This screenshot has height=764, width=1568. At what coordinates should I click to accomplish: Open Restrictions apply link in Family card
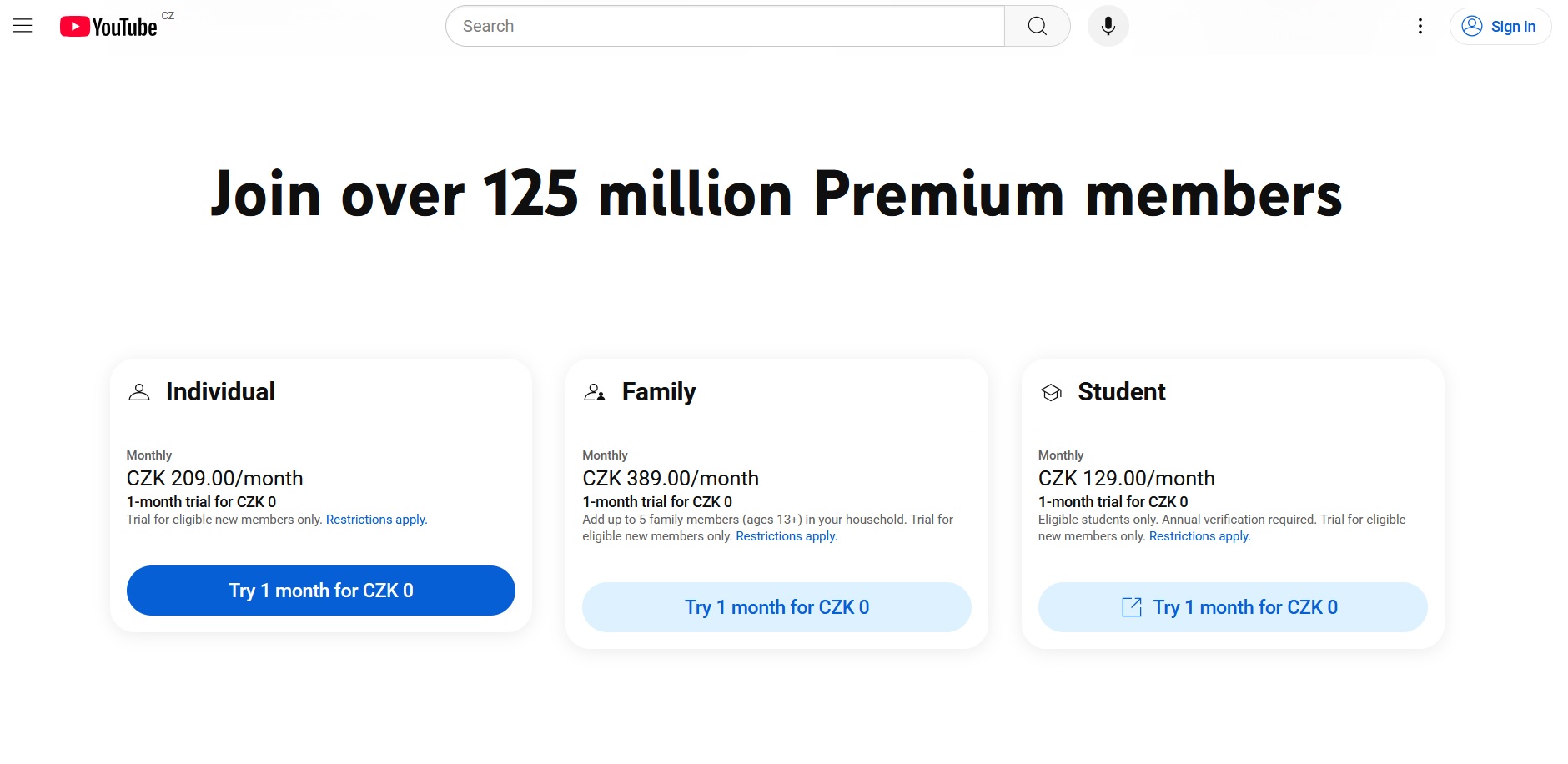click(x=787, y=536)
